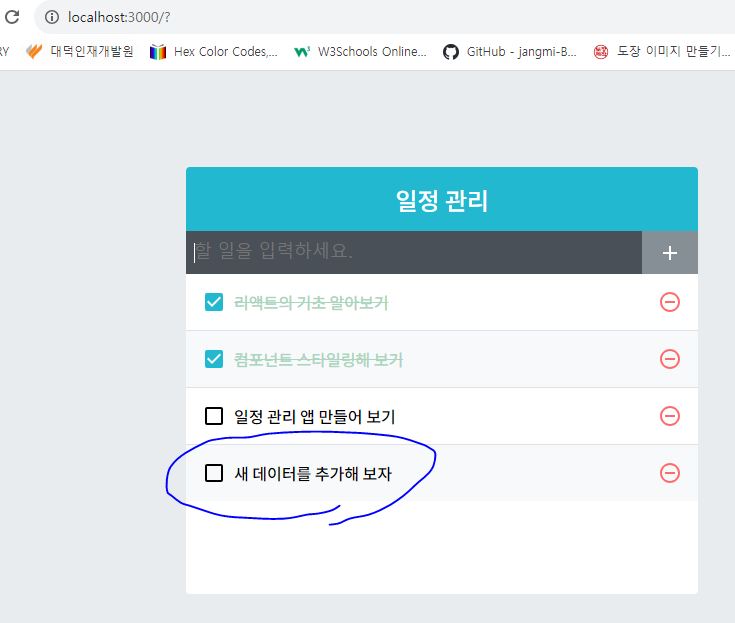Remove the 리액트의 기초 알아보기 item
Screen dimensions: 735x623
pyautogui.click(x=670, y=302)
